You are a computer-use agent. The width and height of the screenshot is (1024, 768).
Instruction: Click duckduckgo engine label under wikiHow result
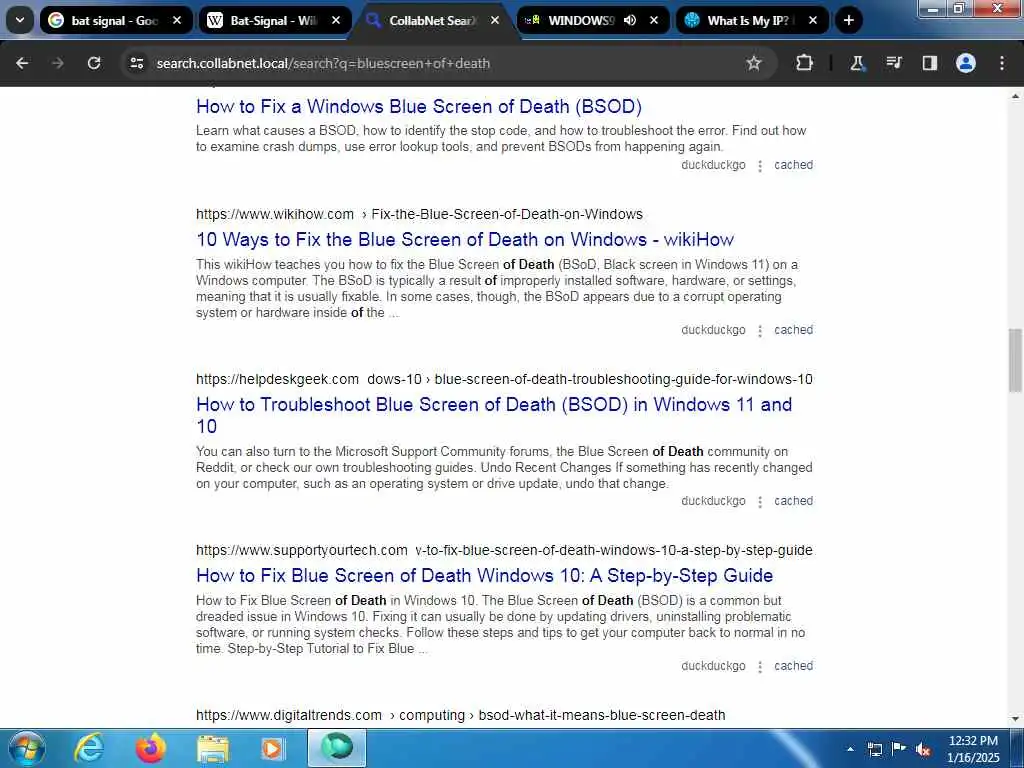(x=713, y=330)
